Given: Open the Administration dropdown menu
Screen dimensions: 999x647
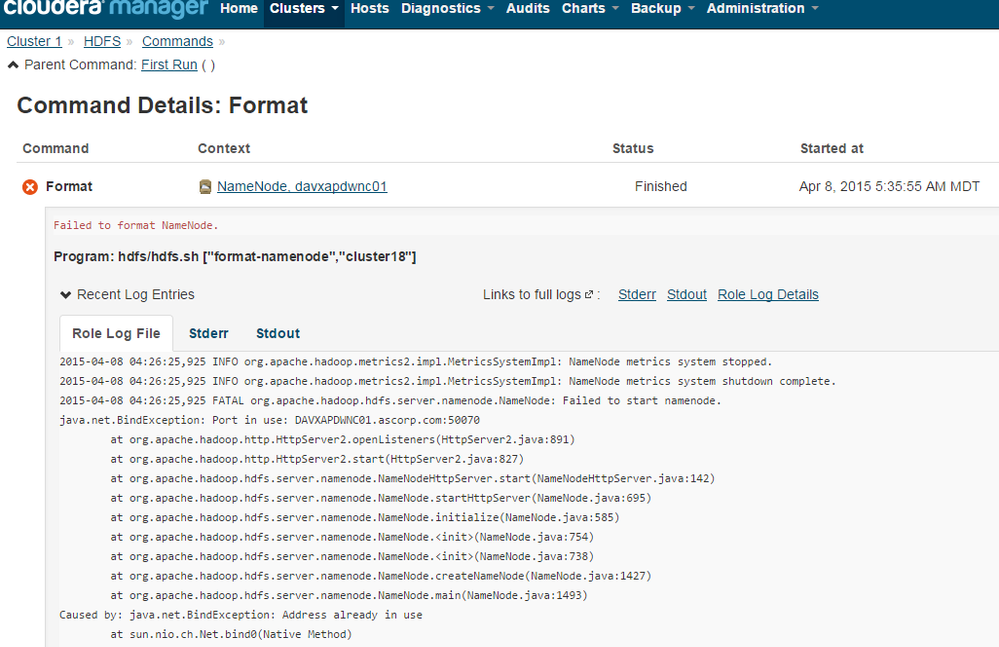Looking at the screenshot, I should click(x=762, y=9).
